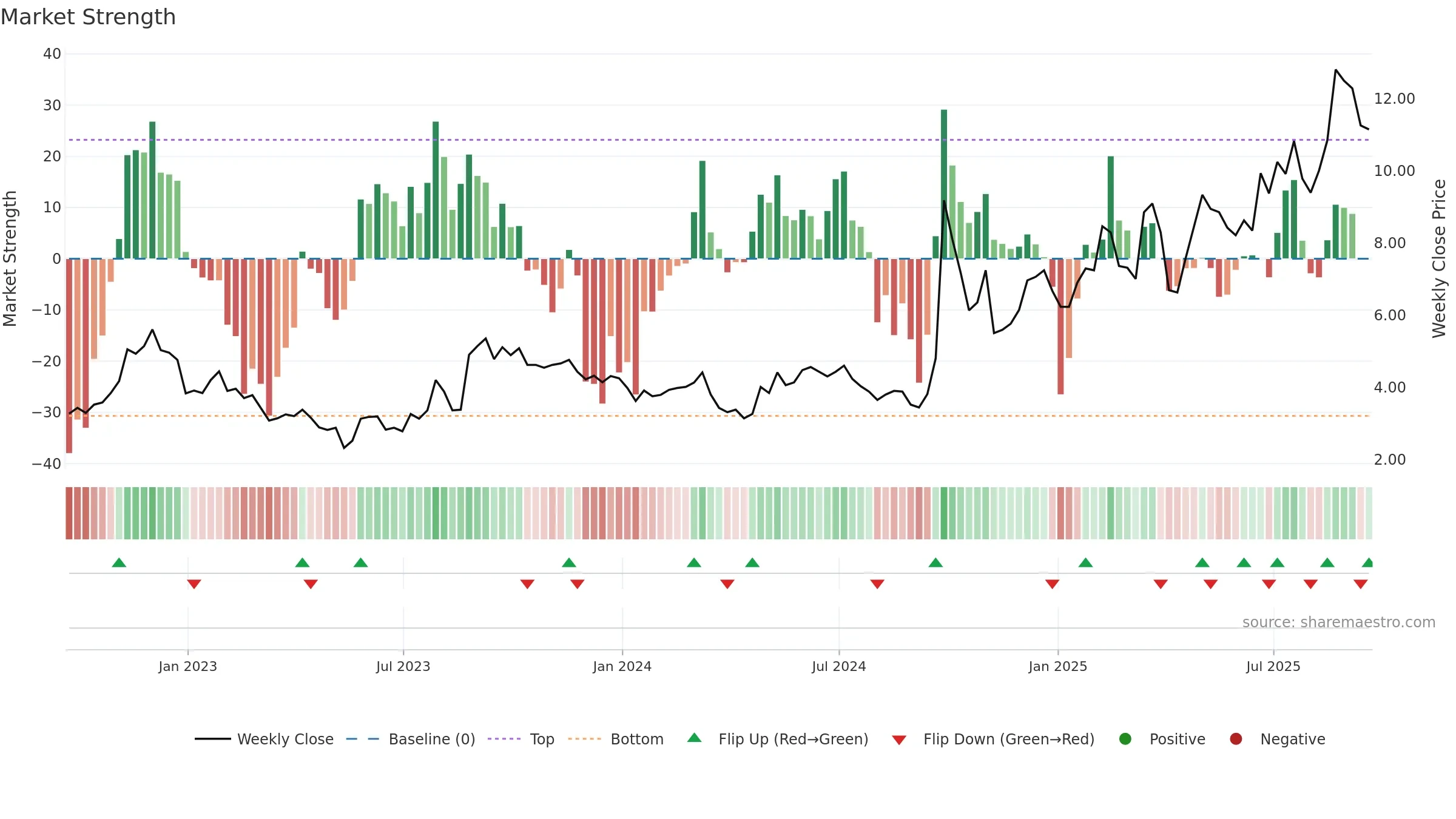Click the orange dotted Bottom threshold line
1456x819 pixels.
click(719, 416)
